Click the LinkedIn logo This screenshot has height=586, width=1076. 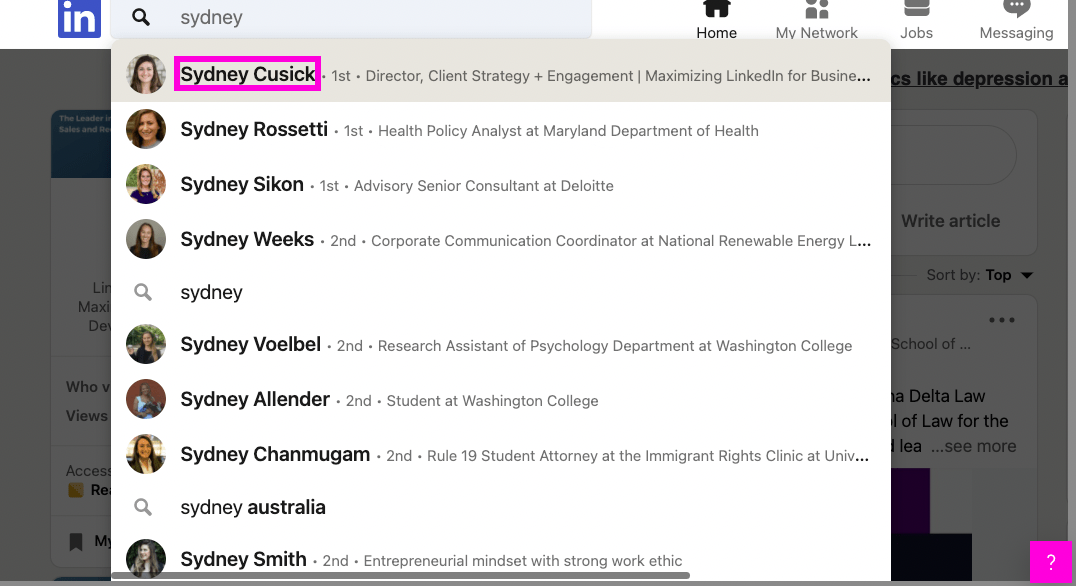pyautogui.click(x=79, y=18)
